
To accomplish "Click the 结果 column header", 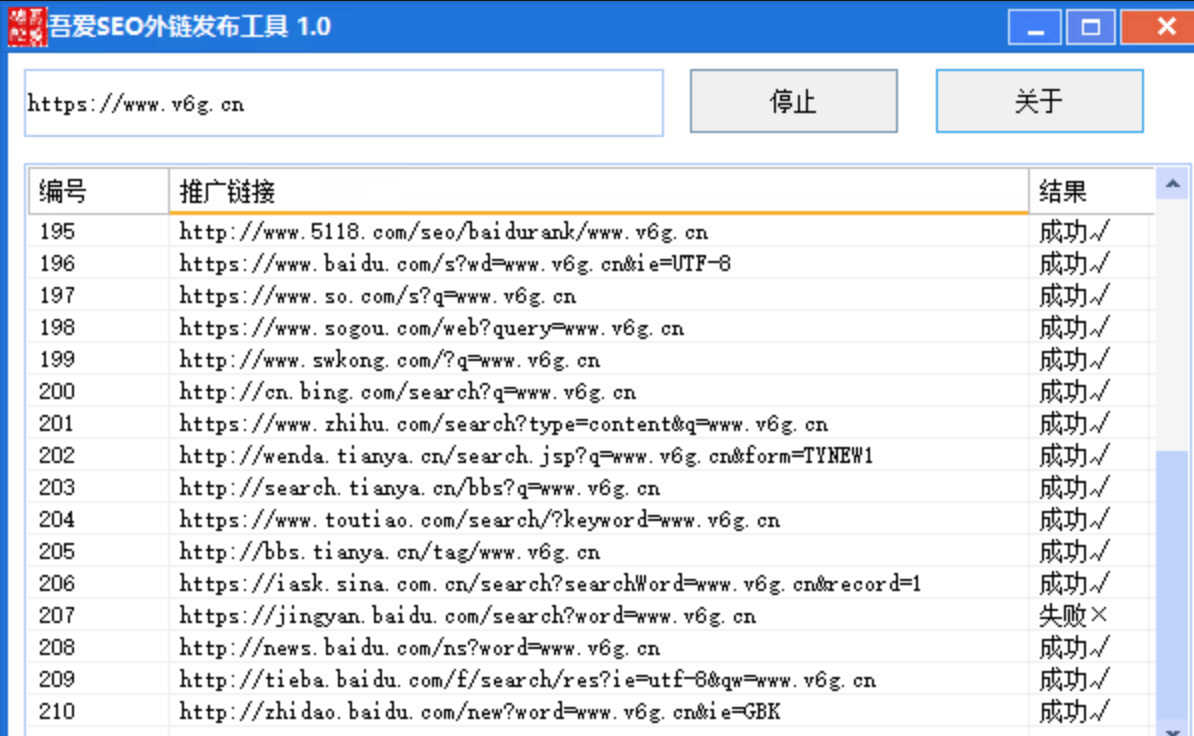I will pyautogui.click(x=1091, y=191).
